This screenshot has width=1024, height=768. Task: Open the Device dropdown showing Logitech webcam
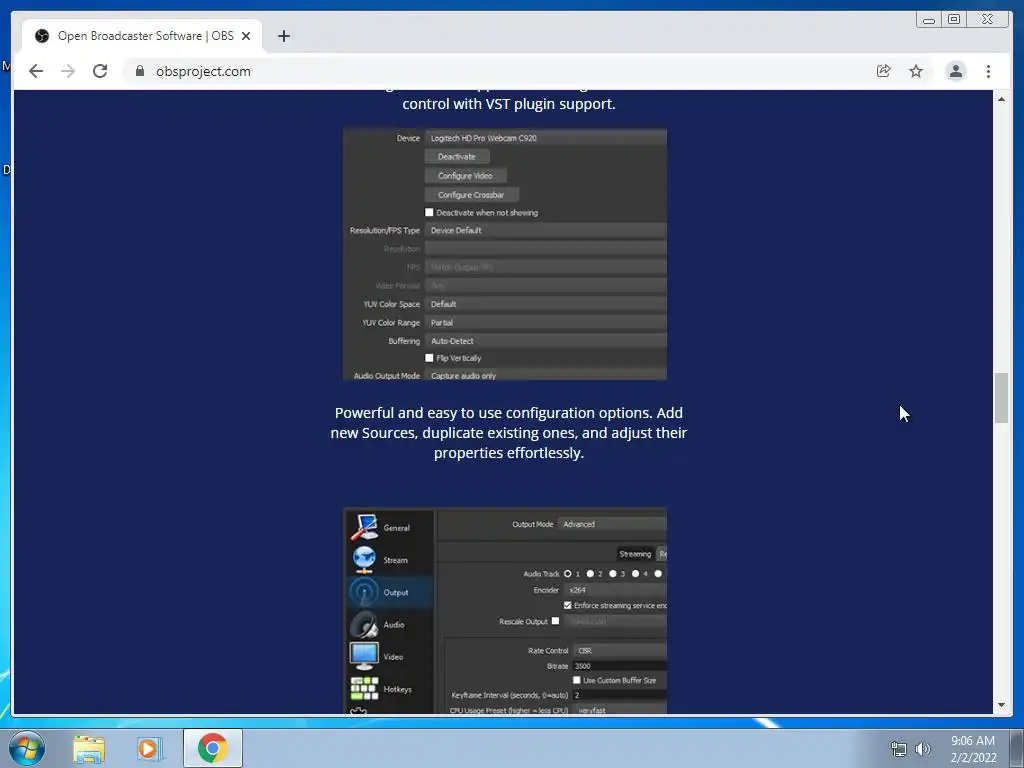point(546,138)
